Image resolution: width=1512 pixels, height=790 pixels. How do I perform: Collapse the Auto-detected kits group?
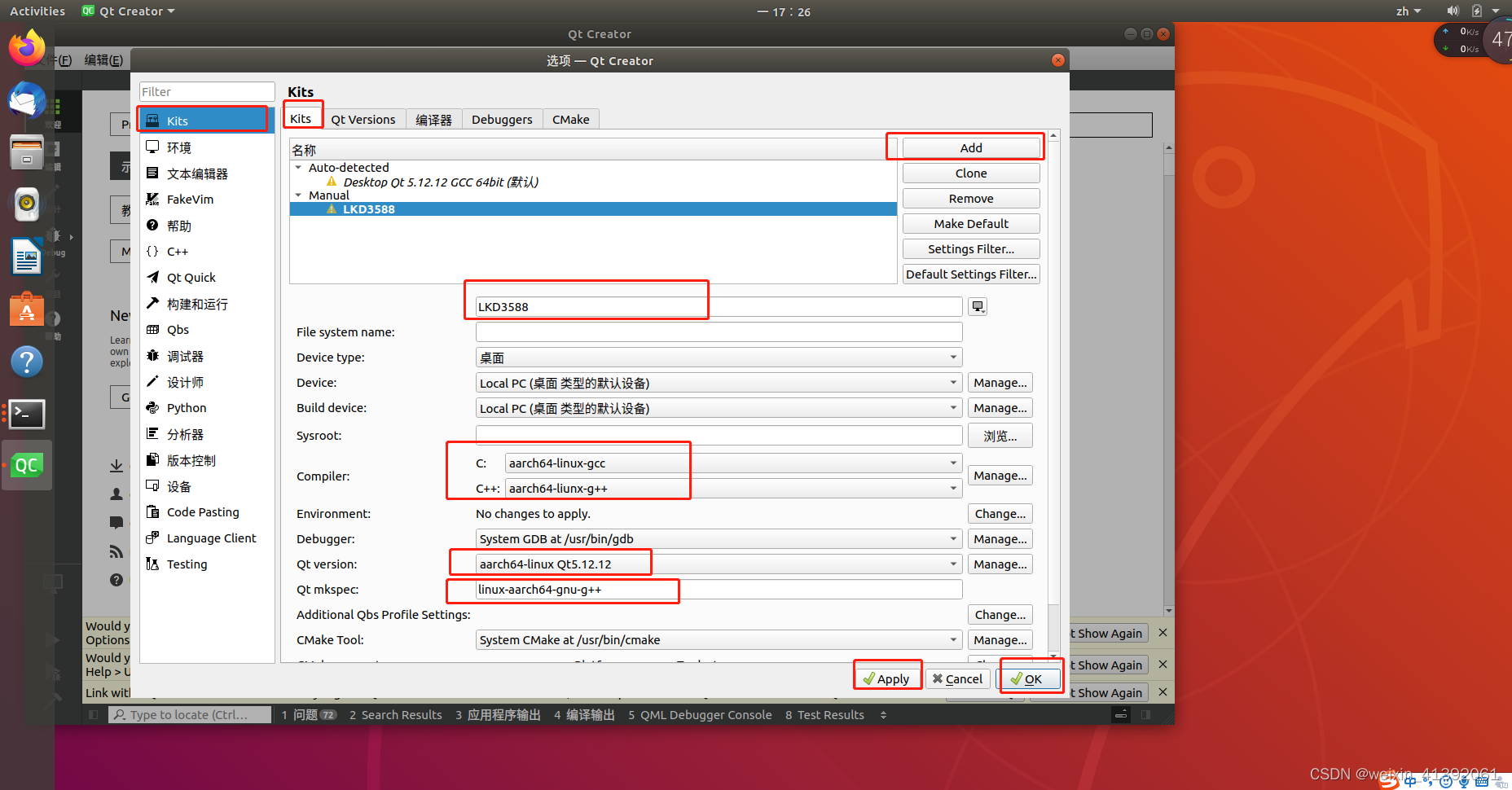pos(298,167)
